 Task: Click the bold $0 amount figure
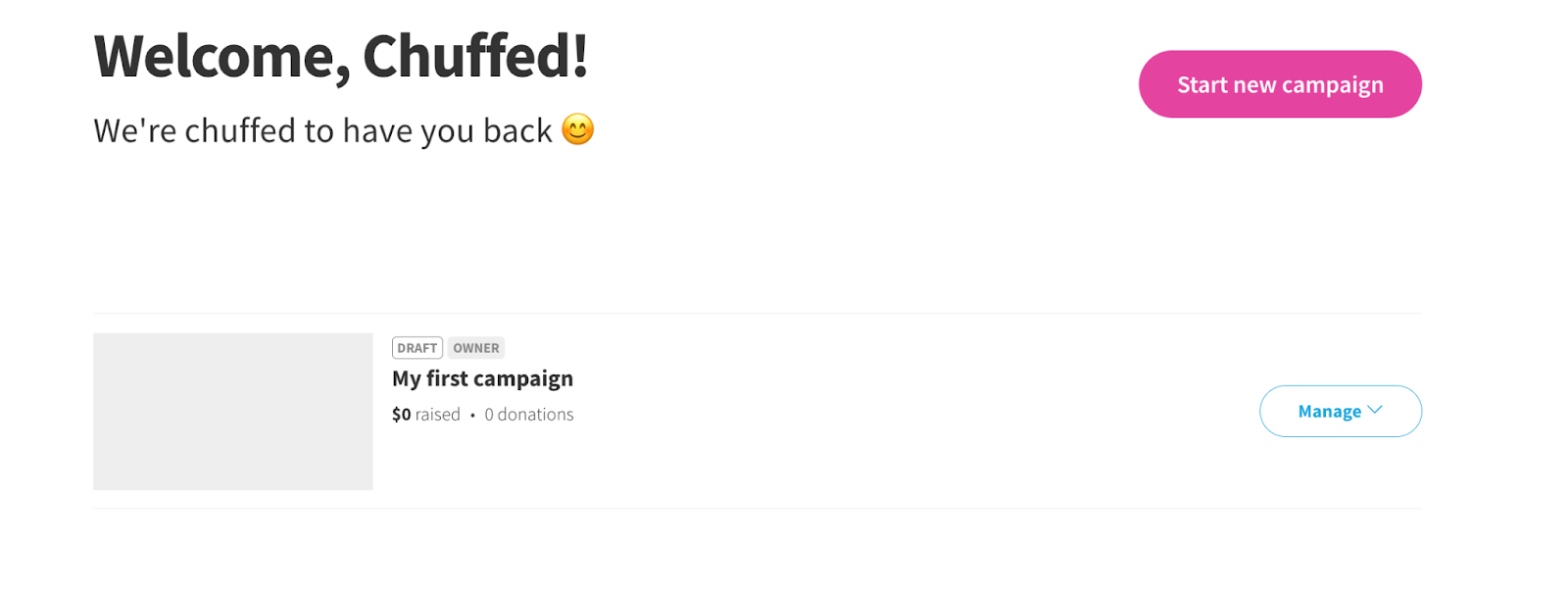point(402,415)
